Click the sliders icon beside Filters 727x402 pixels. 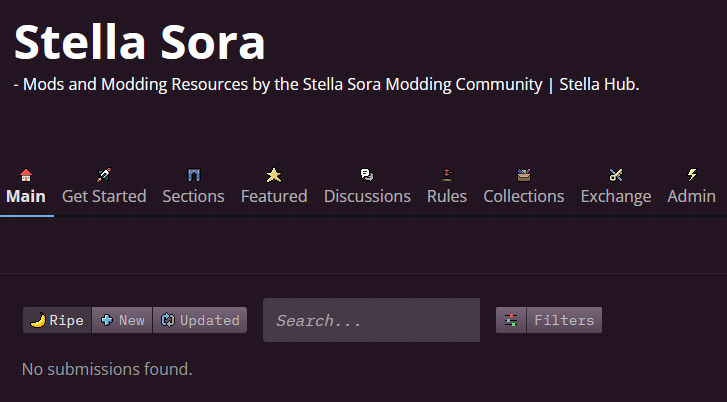pyautogui.click(x=511, y=320)
